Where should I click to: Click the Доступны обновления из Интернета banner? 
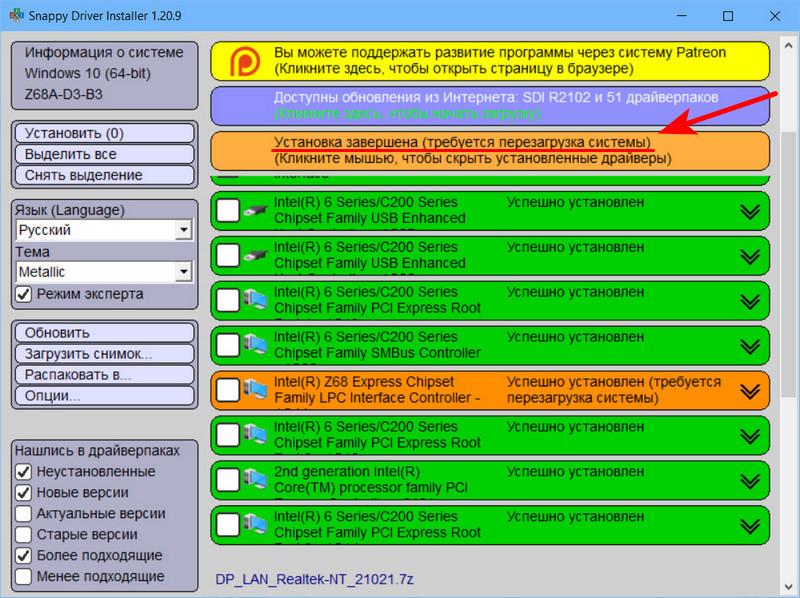(x=490, y=106)
